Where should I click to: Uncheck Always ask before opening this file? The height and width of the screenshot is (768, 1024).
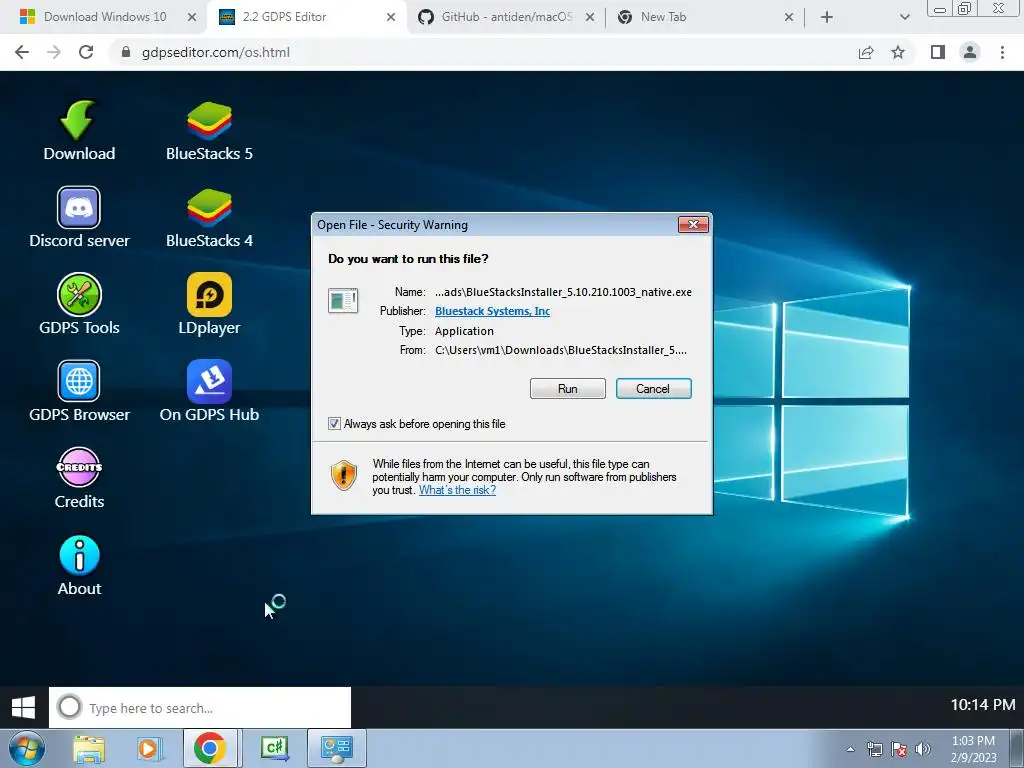click(334, 424)
